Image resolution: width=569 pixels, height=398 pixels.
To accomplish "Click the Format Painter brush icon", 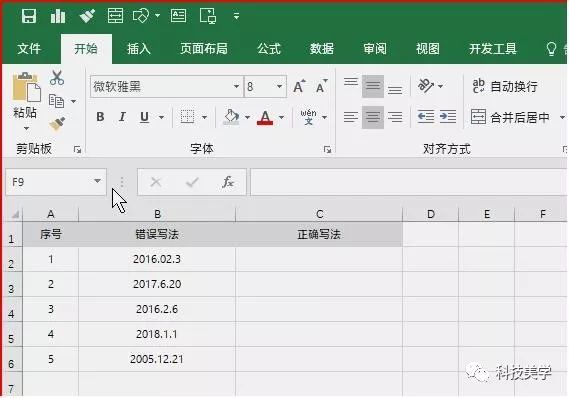I will pyautogui.click(x=57, y=124).
